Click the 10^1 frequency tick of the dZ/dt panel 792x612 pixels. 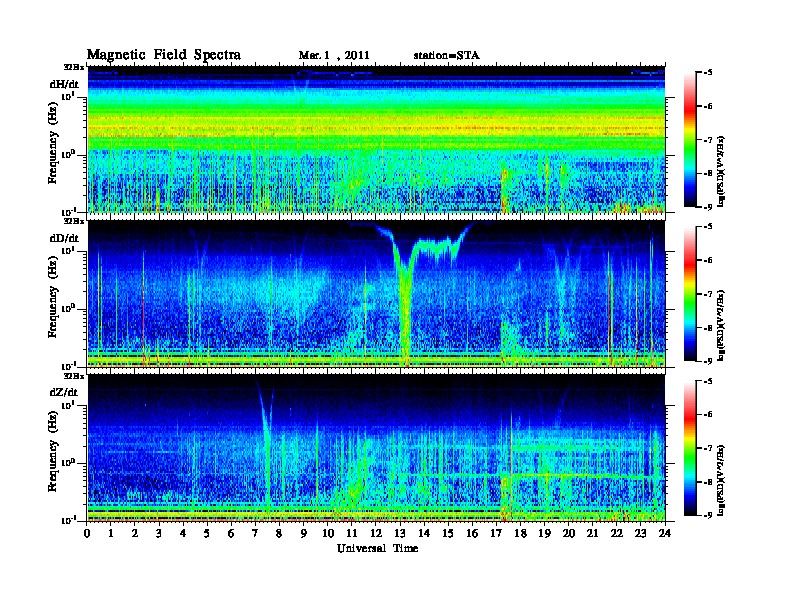tap(68, 405)
